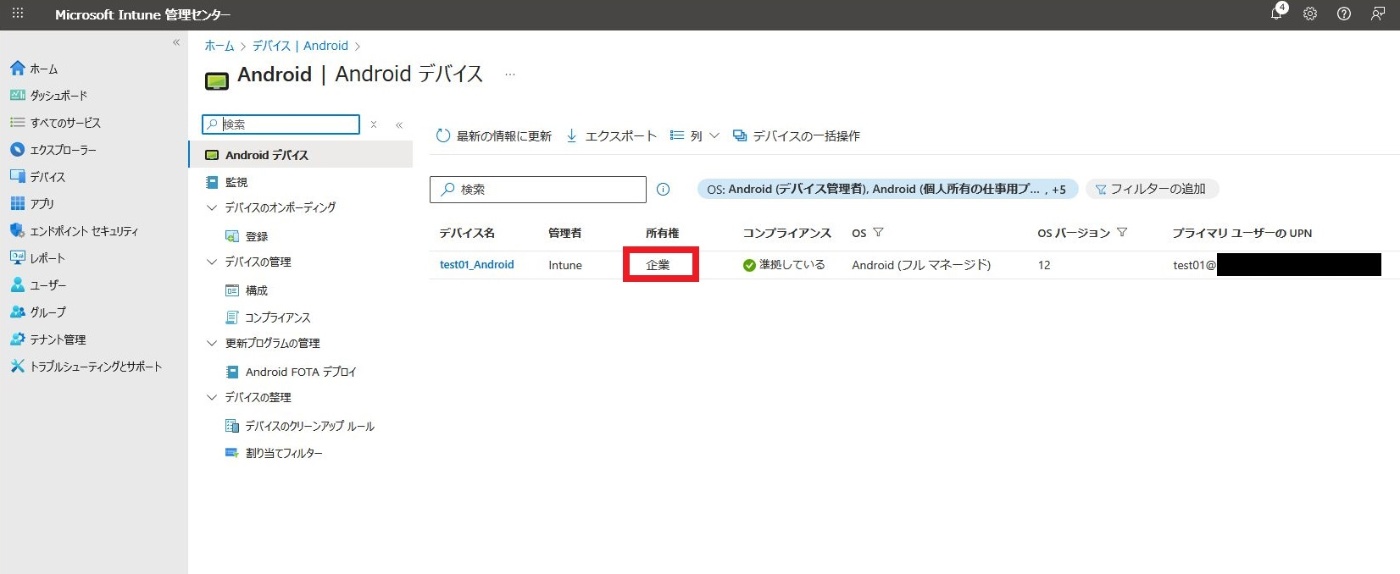
Task: Click the device list search box
Action: tap(538, 189)
